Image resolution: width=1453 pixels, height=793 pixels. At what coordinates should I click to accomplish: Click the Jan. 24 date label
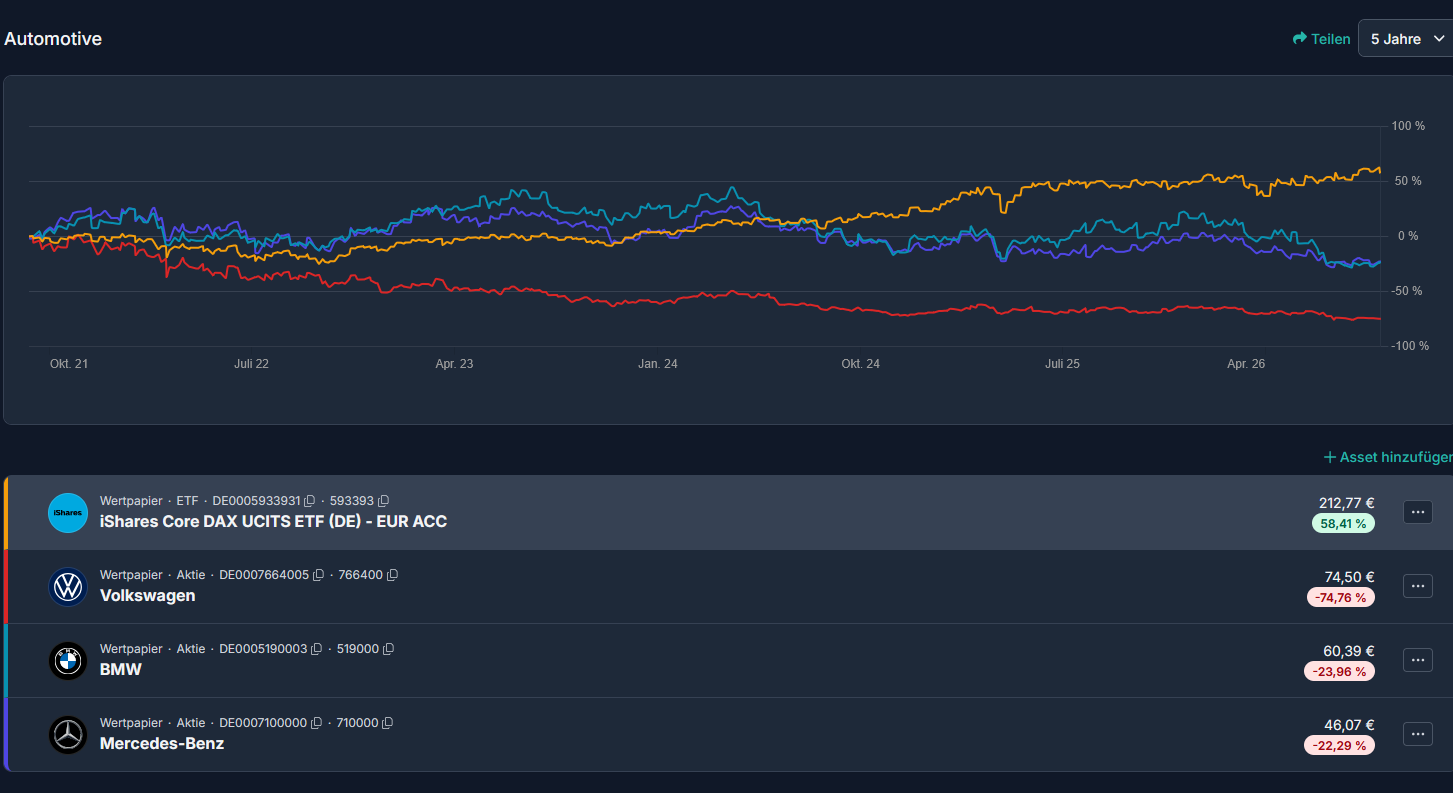658,364
